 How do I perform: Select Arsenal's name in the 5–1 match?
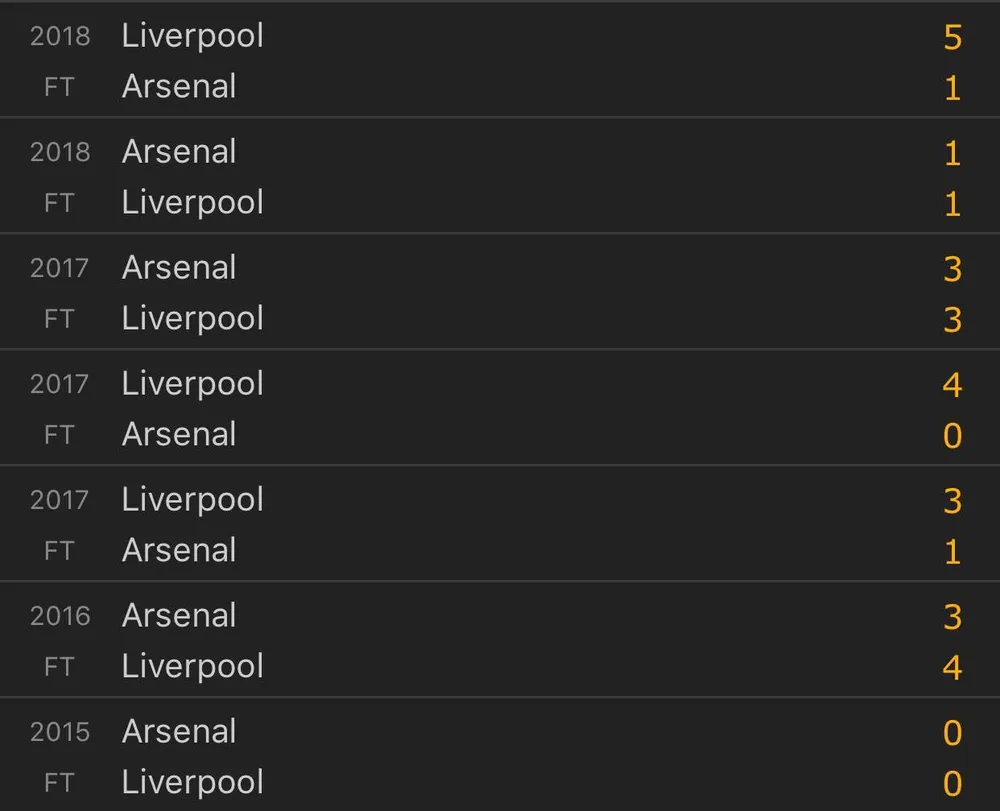coord(179,87)
